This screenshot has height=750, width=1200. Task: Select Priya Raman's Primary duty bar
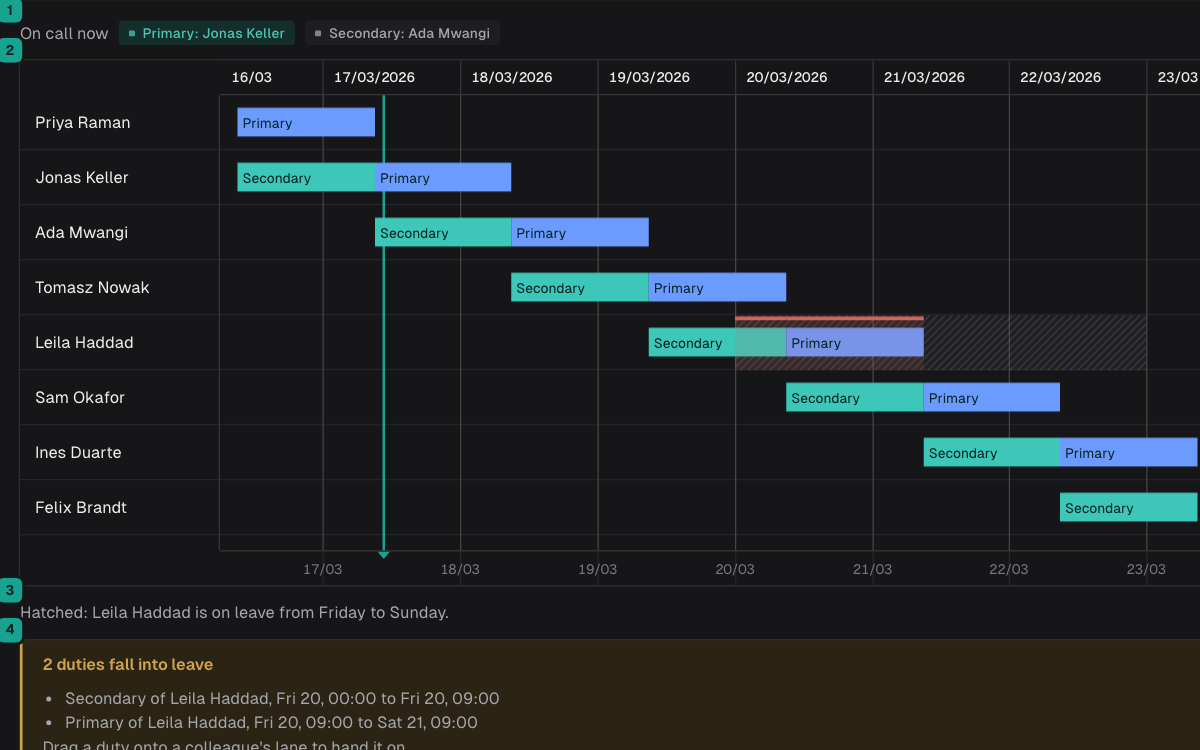tap(306, 122)
